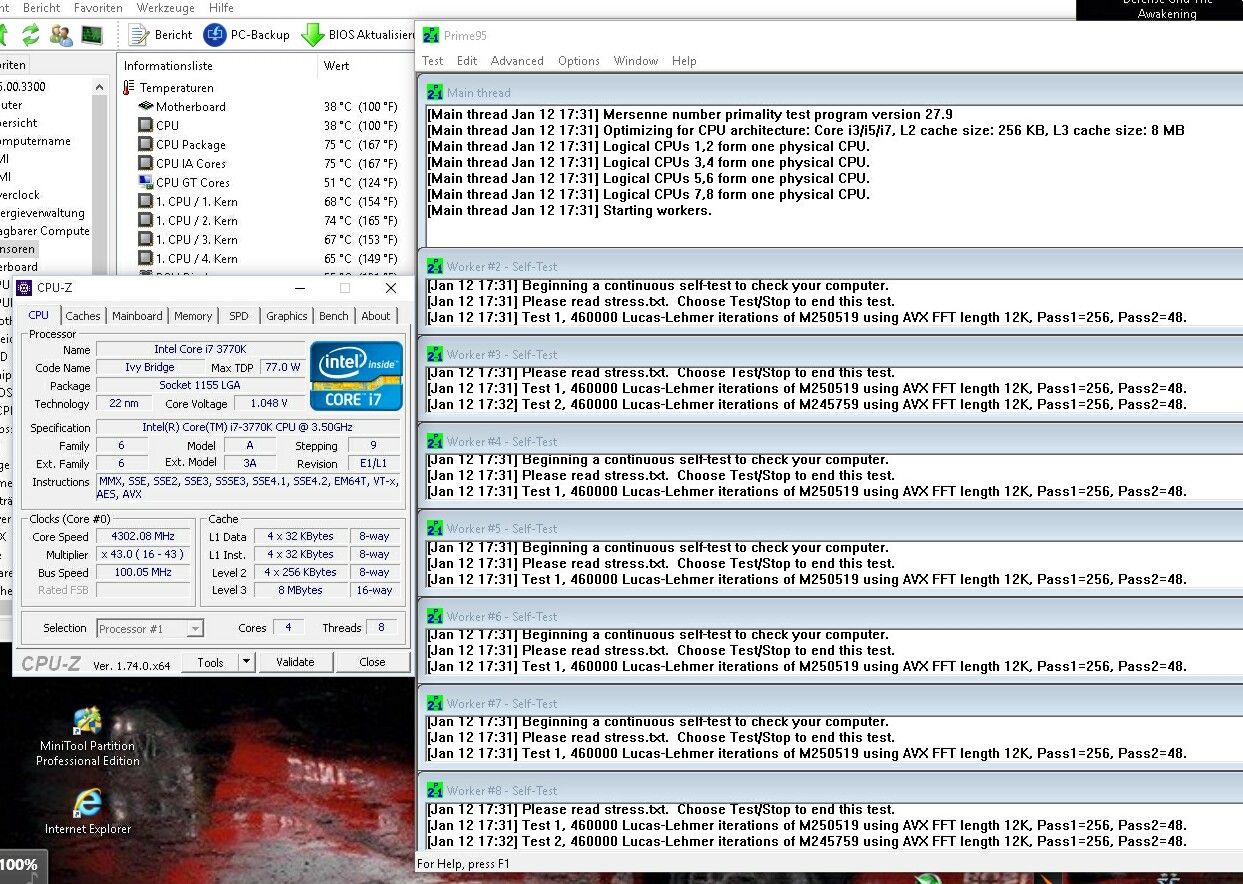Image resolution: width=1243 pixels, height=884 pixels.
Task: Click the CPU GT Cores monitor icon
Action: 145,183
